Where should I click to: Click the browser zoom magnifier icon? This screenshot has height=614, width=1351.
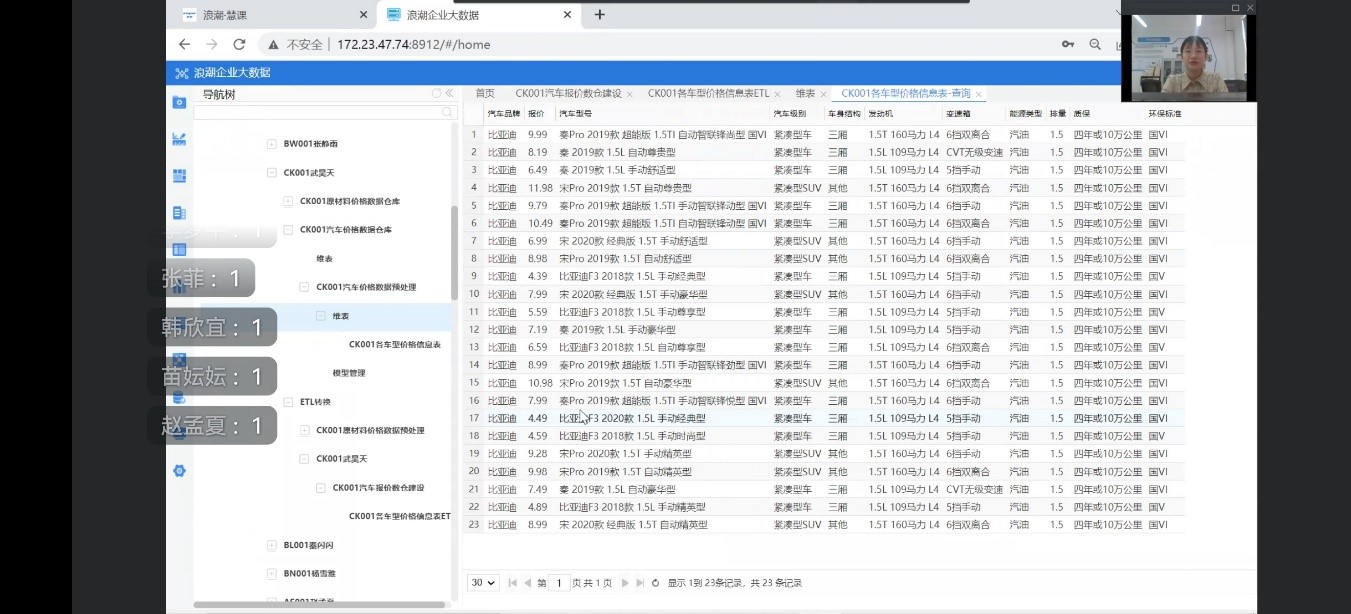1095,44
